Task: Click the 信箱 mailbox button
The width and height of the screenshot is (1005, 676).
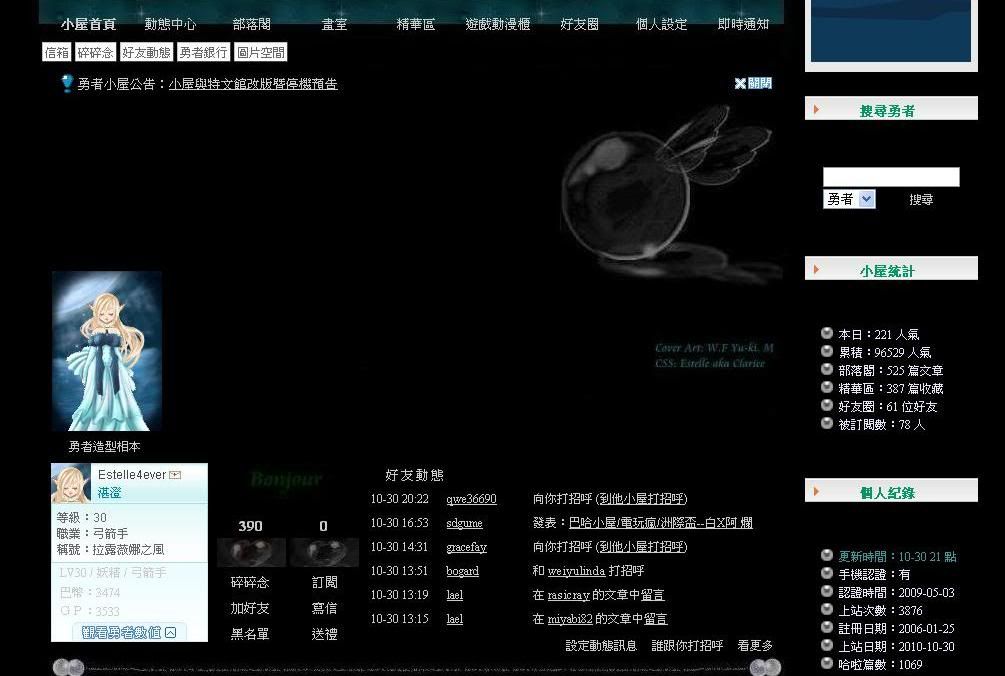Action: [x=57, y=53]
